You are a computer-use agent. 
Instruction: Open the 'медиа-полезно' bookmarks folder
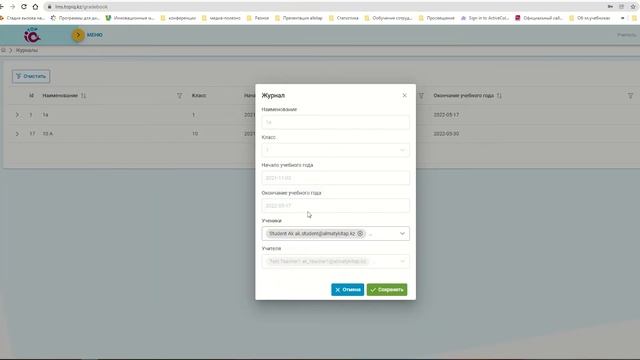pos(221,18)
